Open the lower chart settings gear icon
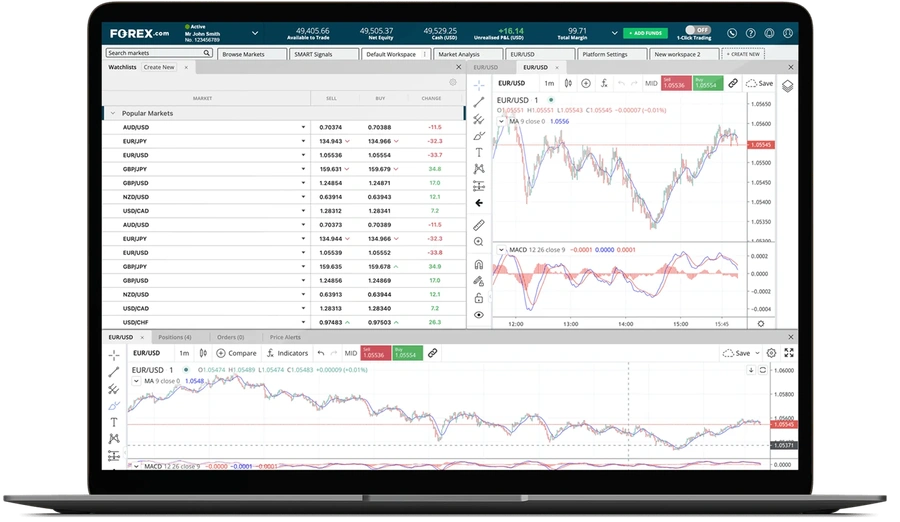This screenshot has height=522, width=900. pyautogui.click(x=771, y=353)
